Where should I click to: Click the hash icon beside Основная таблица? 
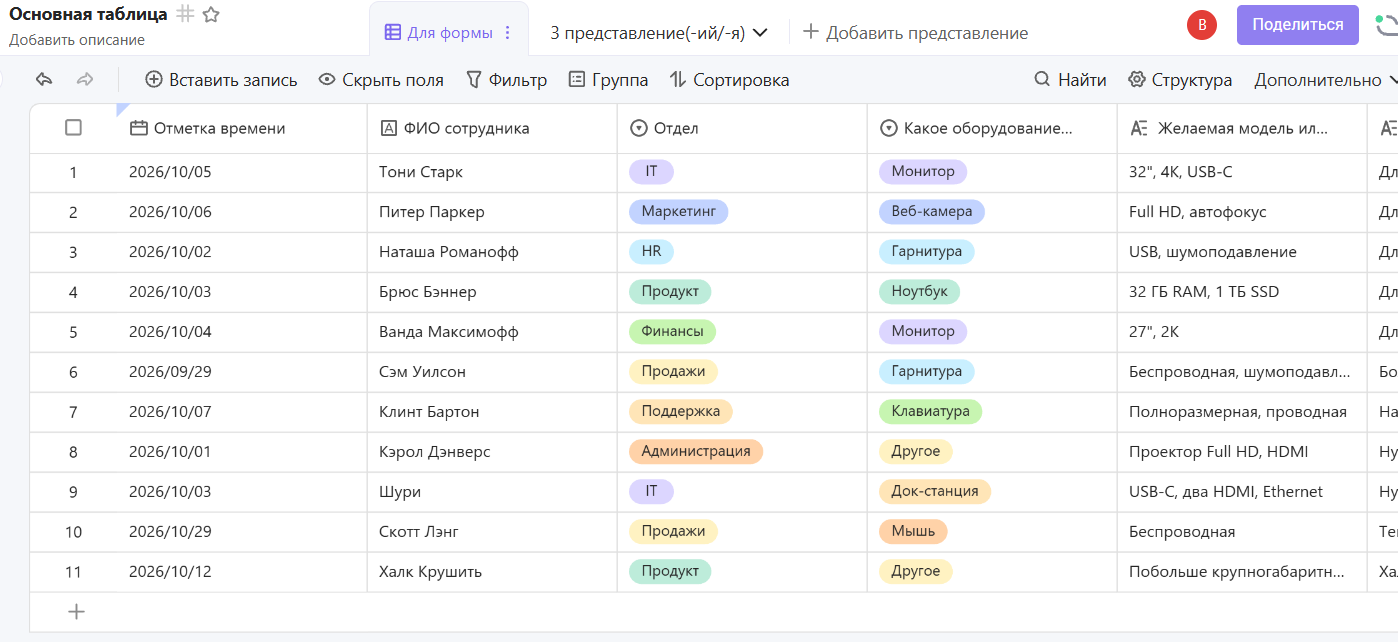pos(185,14)
